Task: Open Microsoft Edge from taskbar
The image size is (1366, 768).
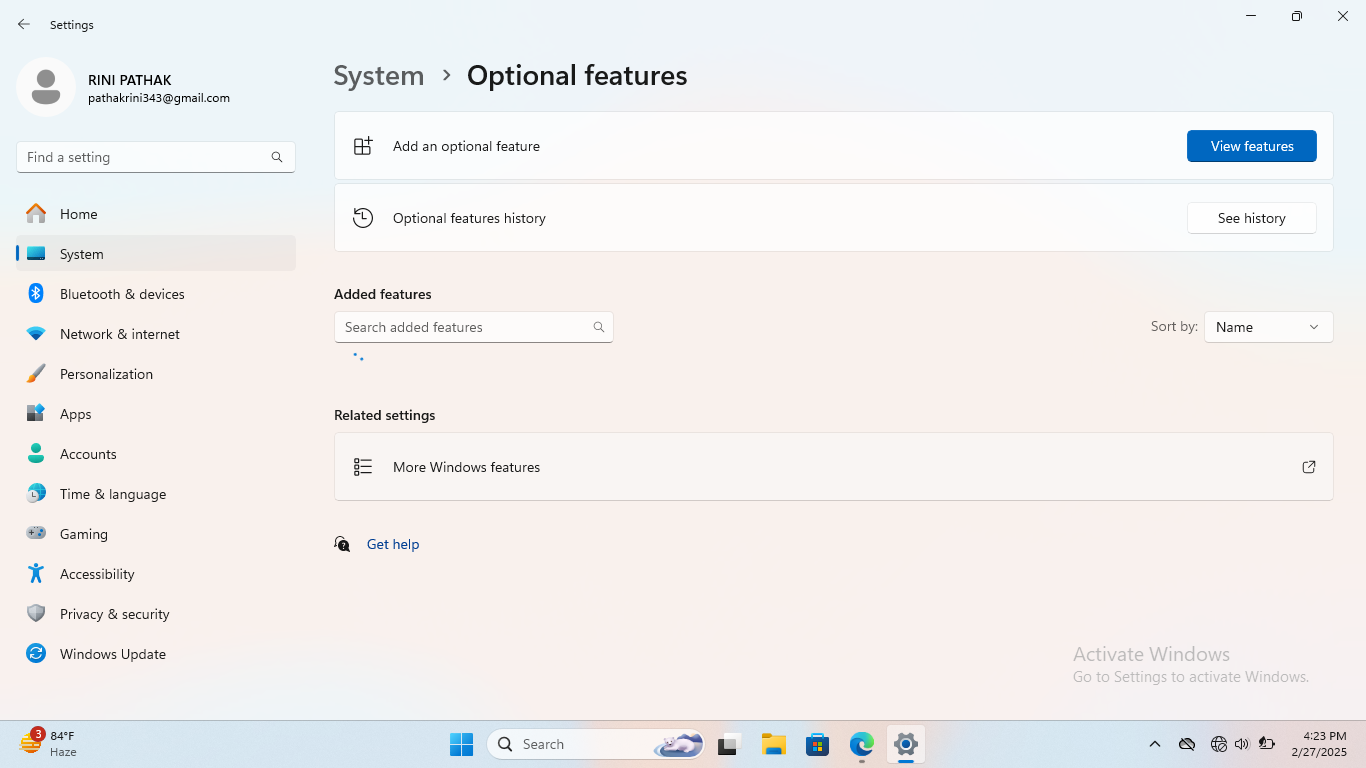Action: point(861,744)
